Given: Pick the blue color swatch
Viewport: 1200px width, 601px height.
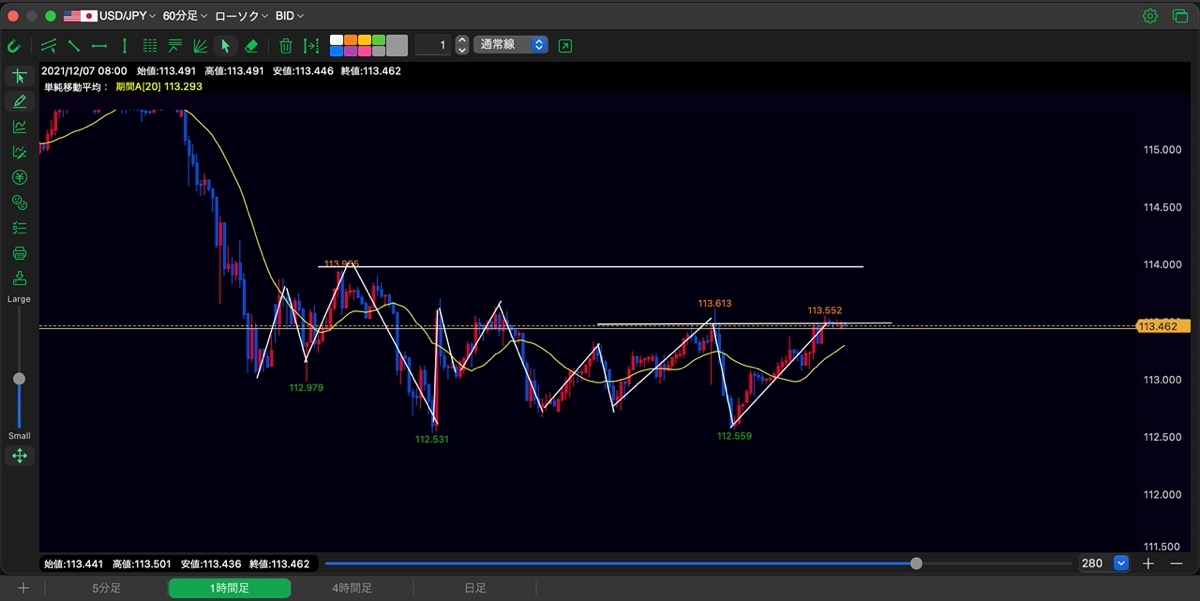Looking at the screenshot, I should 337,51.
